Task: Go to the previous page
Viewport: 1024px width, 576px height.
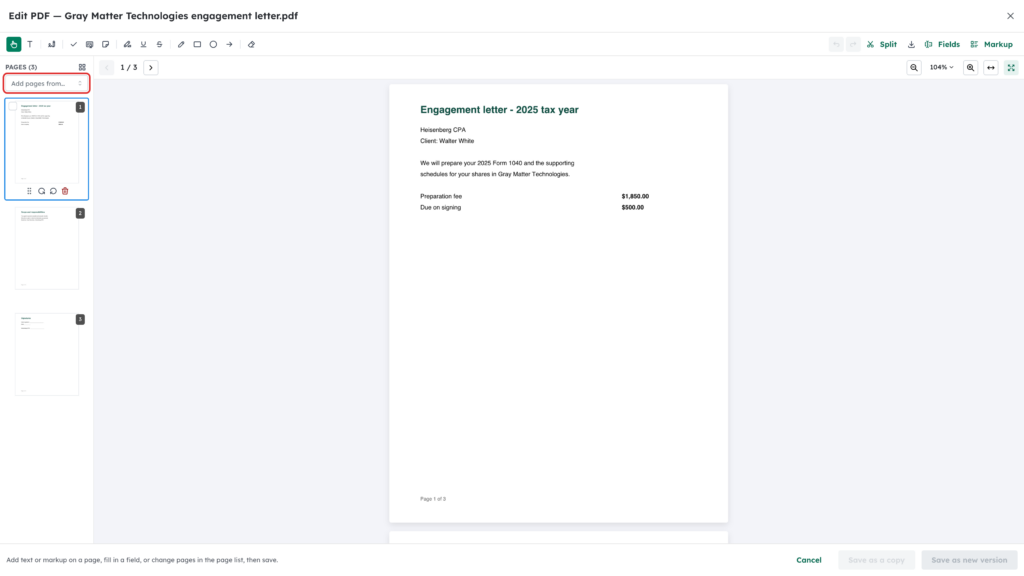Action: [107, 67]
